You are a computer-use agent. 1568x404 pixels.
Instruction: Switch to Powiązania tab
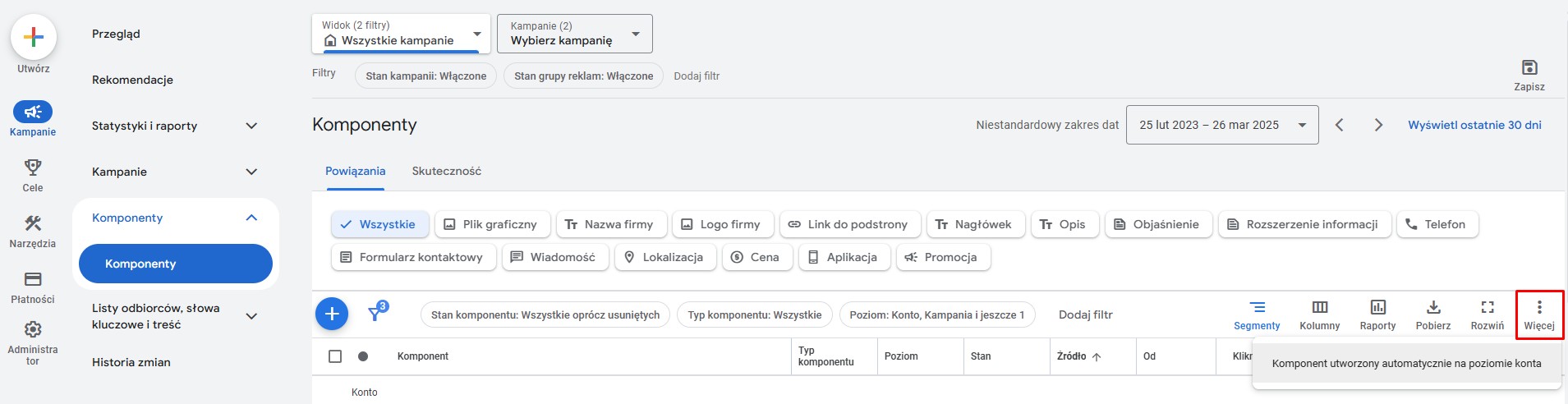356,171
